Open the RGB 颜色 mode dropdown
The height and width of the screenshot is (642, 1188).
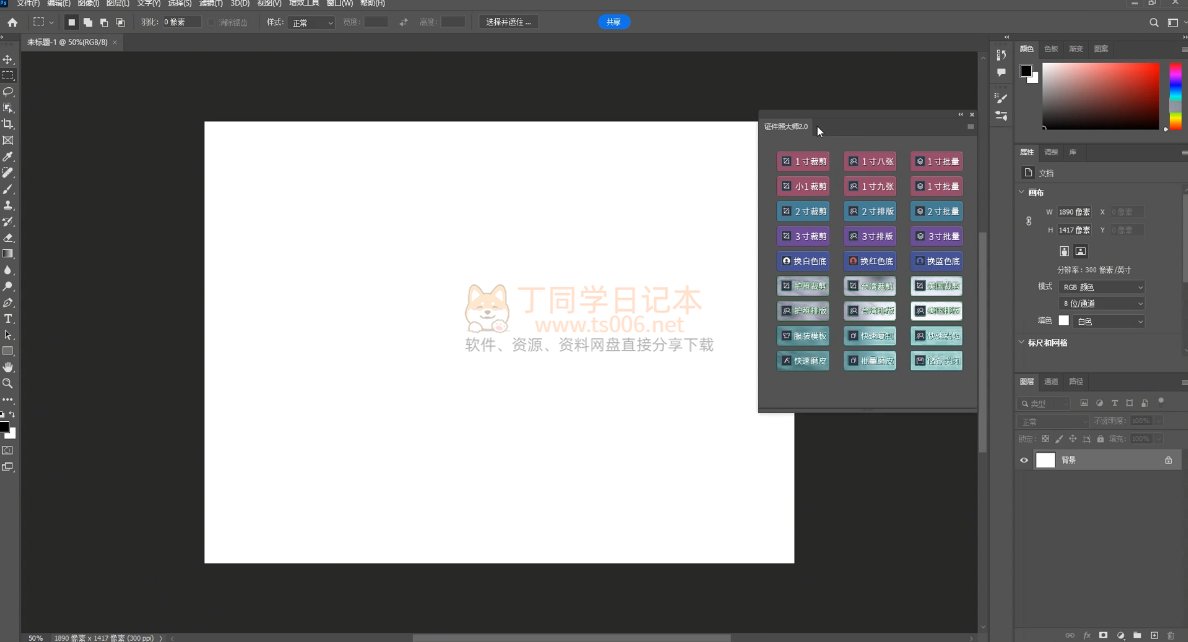[1102, 287]
